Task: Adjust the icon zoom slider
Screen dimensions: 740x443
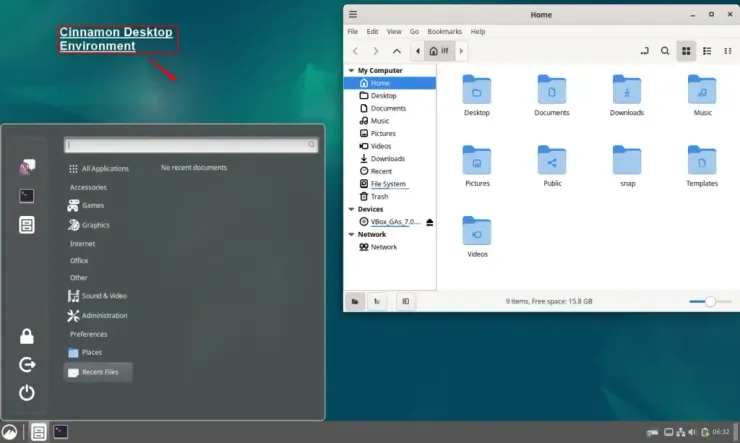Action: point(710,301)
